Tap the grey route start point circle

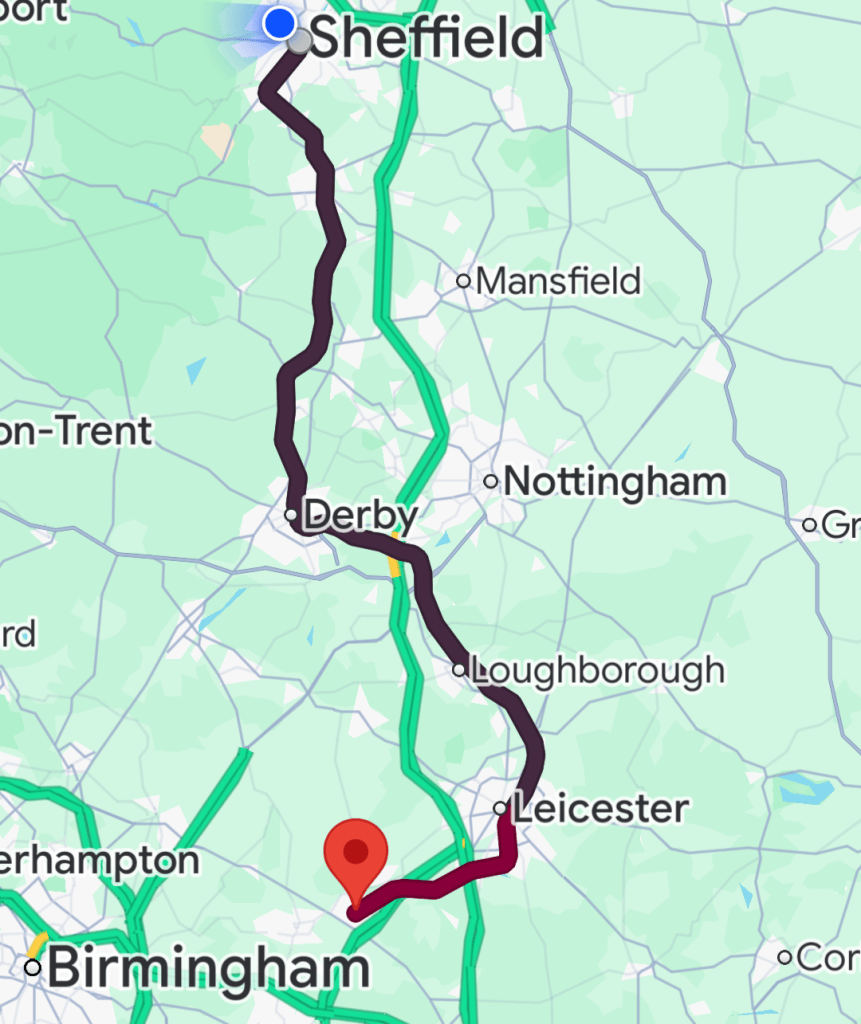[300, 42]
